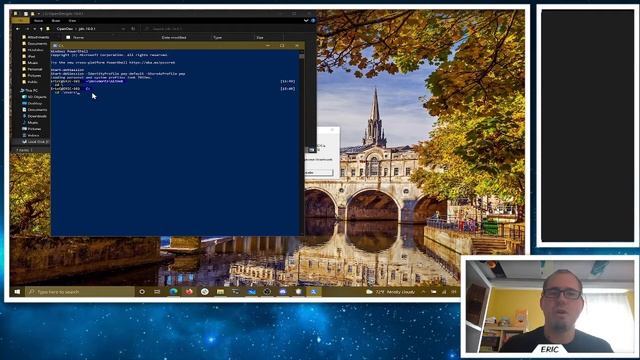Click the weather widget on the taskbar
Viewport: 640px width, 360px height.
pos(391,292)
